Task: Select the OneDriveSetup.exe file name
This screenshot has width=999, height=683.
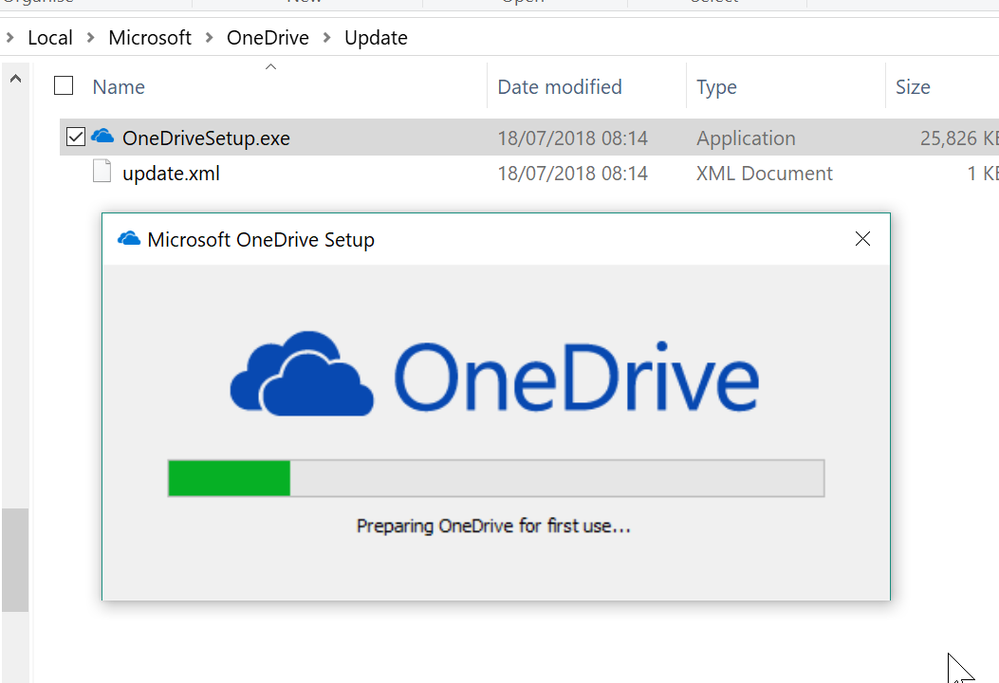Action: click(206, 138)
